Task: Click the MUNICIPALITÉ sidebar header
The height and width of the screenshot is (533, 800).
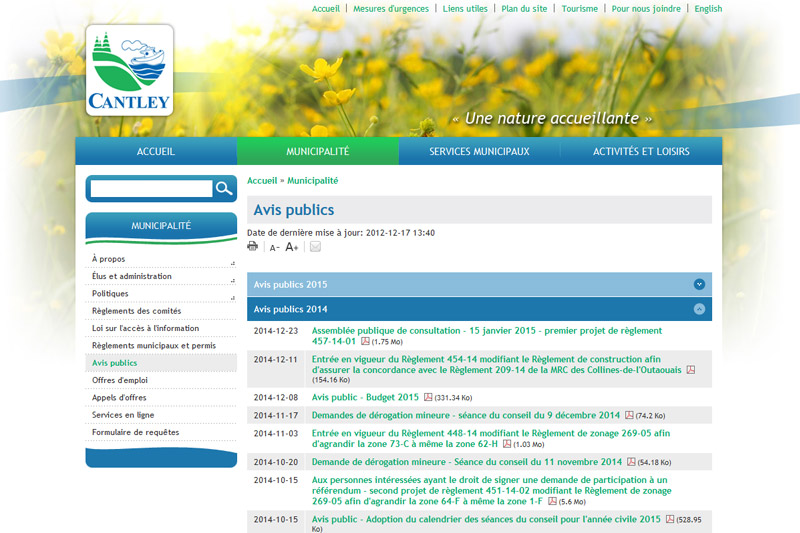Action: 161,225
